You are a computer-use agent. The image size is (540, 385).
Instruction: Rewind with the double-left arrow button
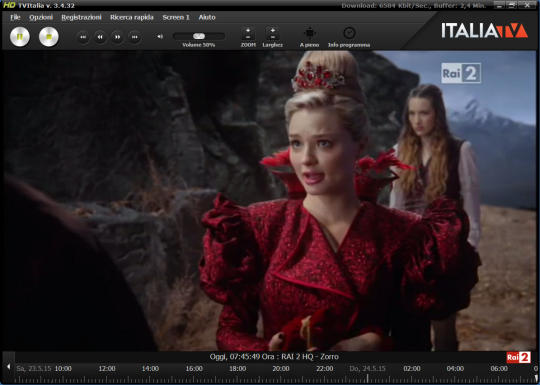[x=100, y=37]
